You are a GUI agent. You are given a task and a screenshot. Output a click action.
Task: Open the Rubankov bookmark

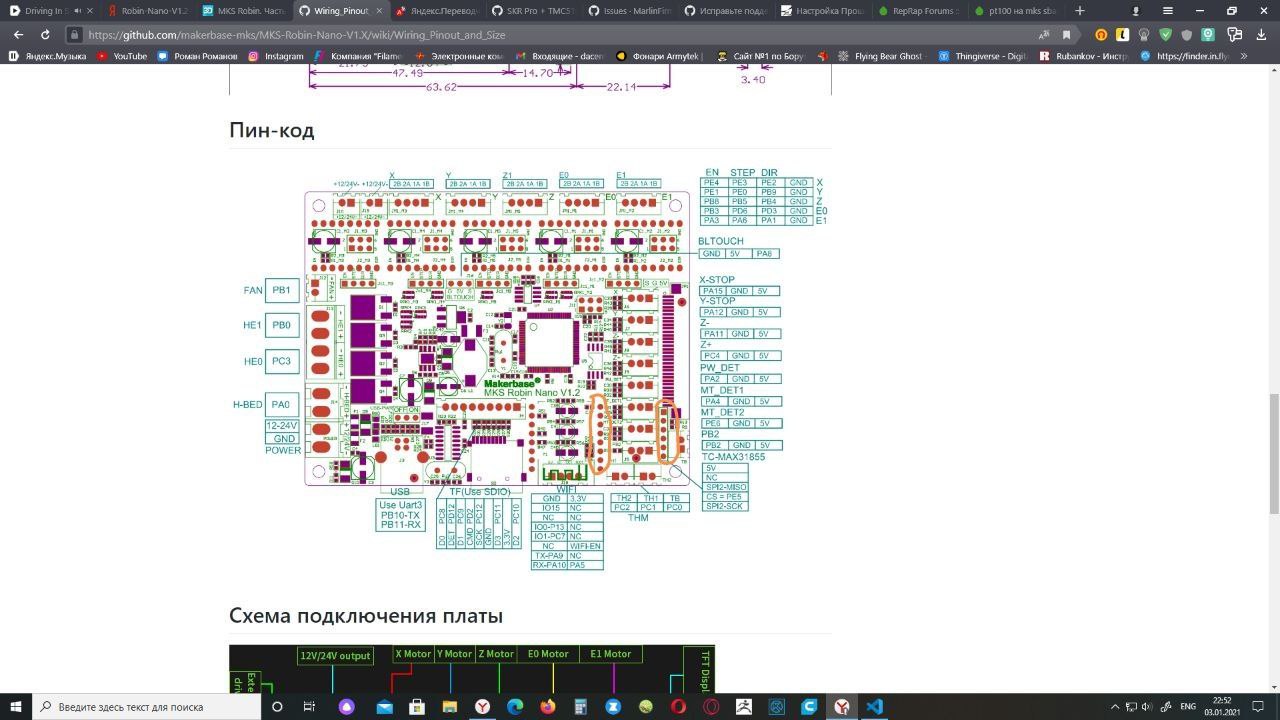pos(1084,56)
